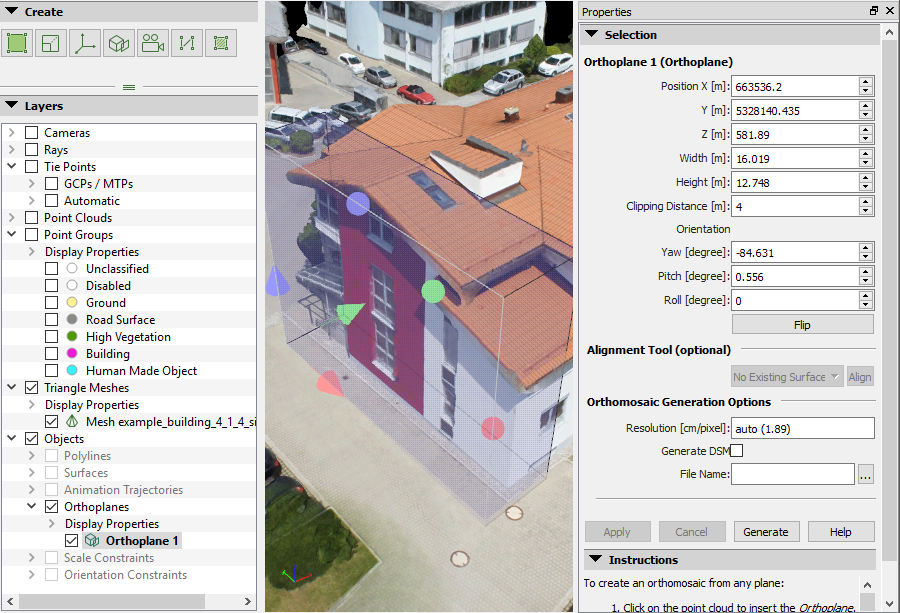Screen dimensions: 900x613
Task: Increase Yaw value with its stepper arrow
Action: click(x=866, y=247)
